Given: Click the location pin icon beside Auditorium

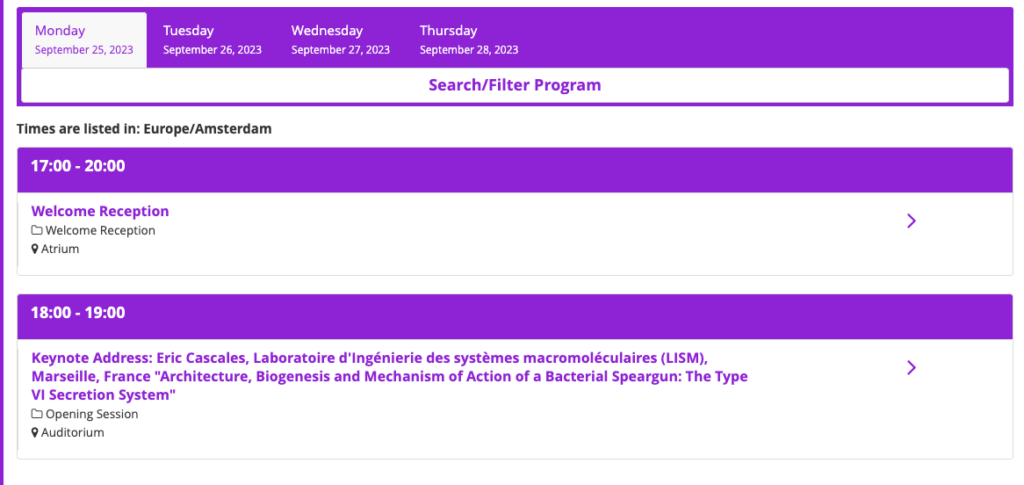Looking at the screenshot, I should 35,433.
